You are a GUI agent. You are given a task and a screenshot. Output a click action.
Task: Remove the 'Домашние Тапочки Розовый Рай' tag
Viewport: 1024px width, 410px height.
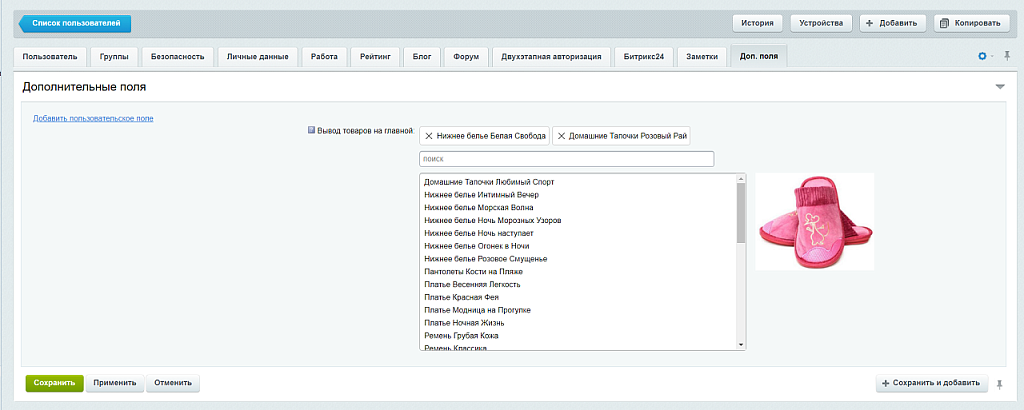[x=561, y=136]
